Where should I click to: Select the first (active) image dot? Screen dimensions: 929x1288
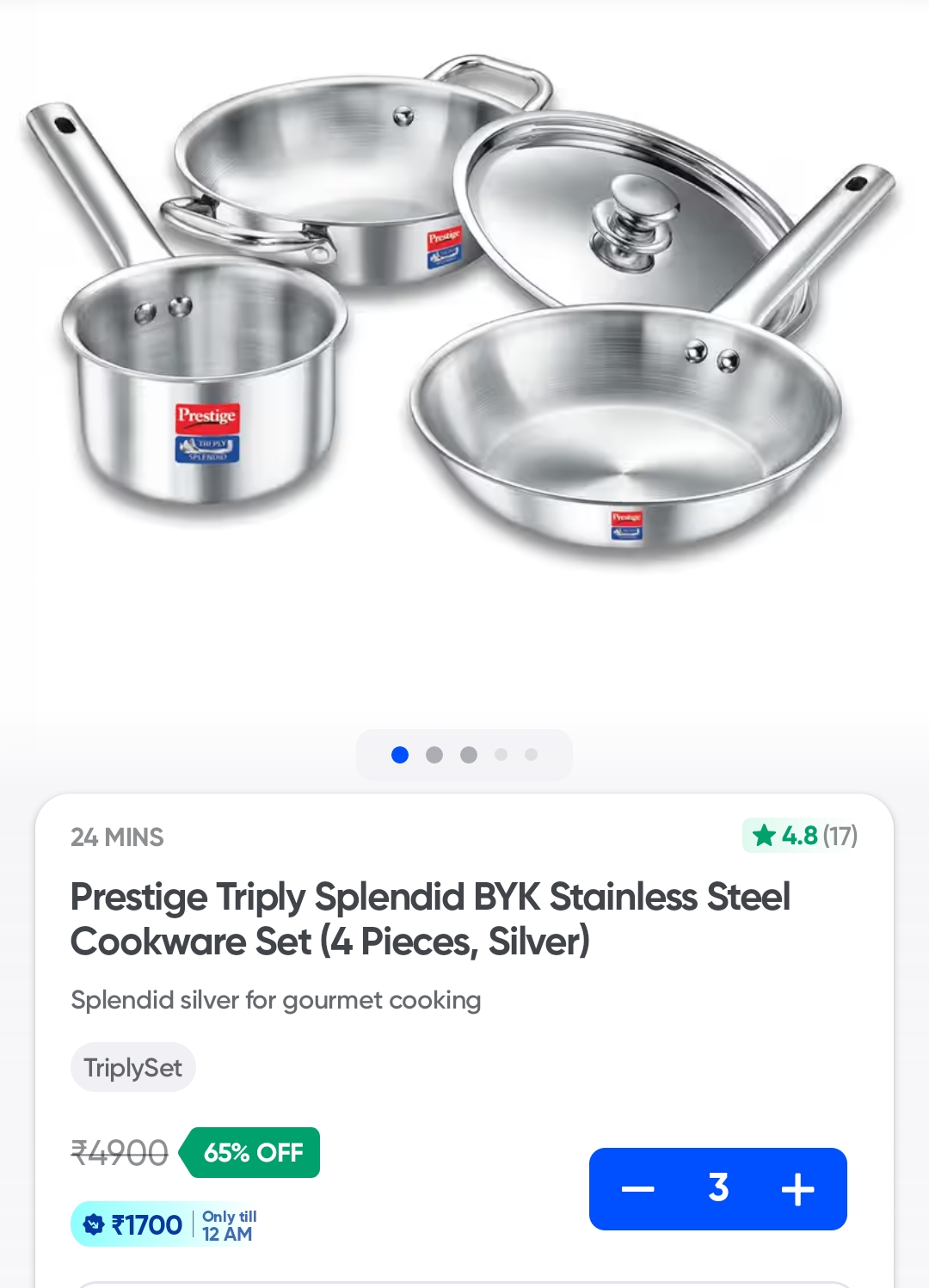(x=400, y=755)
